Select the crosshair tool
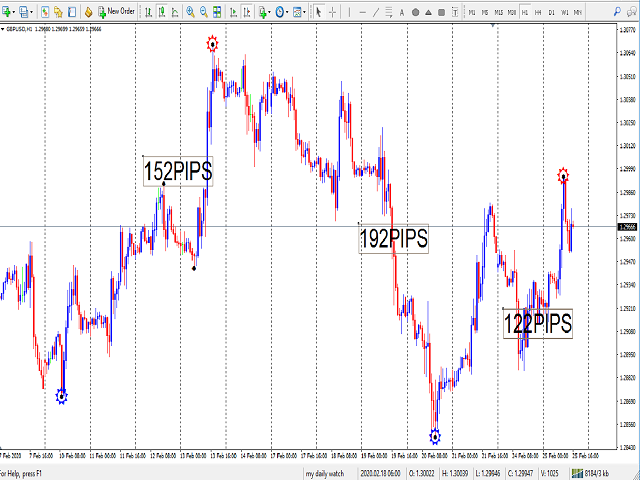 coord(333,12)
